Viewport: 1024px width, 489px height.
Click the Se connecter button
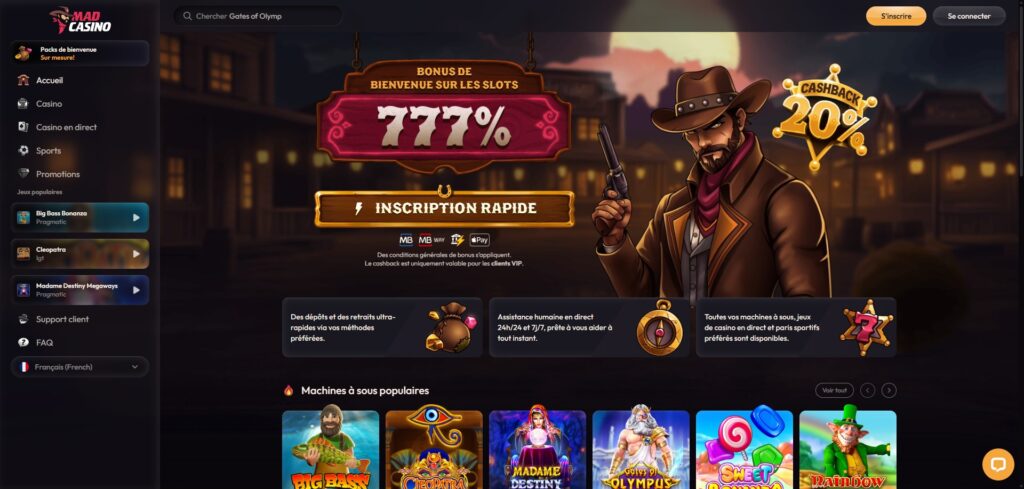point(969,16)
